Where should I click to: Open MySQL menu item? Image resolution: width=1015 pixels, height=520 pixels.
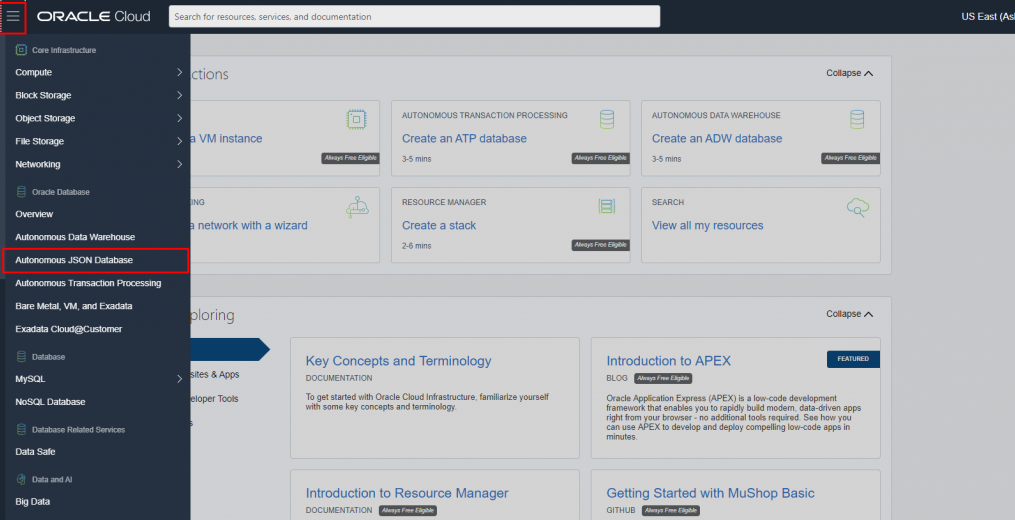click(x=30, y=379)
